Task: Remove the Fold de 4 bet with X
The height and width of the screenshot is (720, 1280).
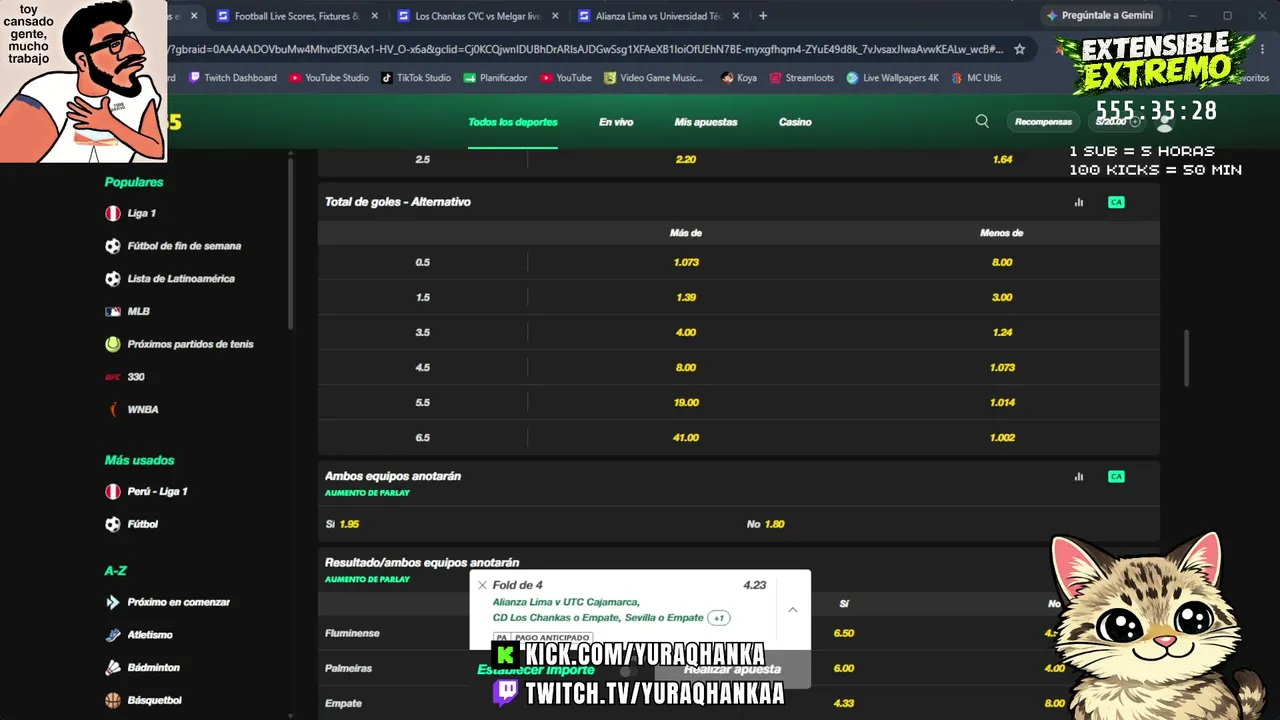Action: (482, 585)
